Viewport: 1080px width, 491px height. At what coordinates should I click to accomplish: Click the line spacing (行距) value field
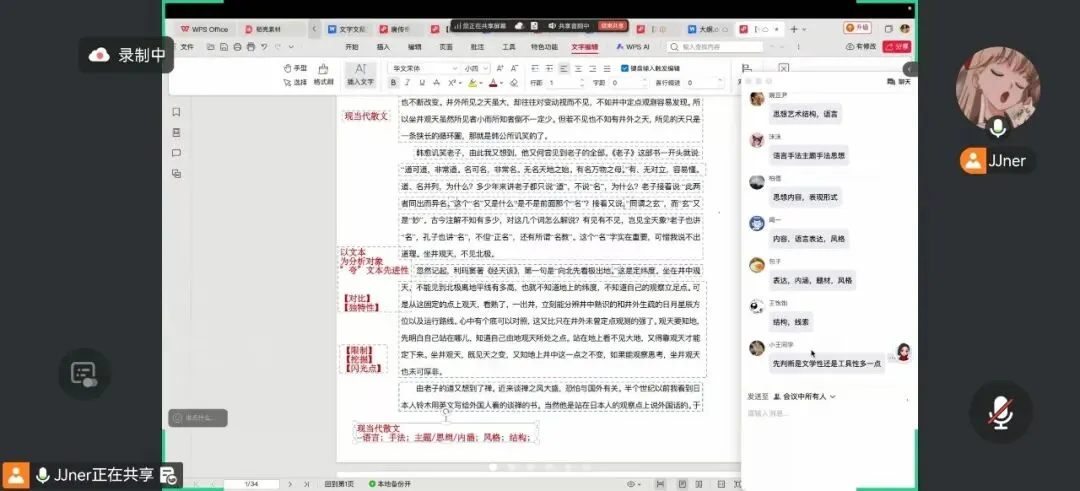(565, 83)
